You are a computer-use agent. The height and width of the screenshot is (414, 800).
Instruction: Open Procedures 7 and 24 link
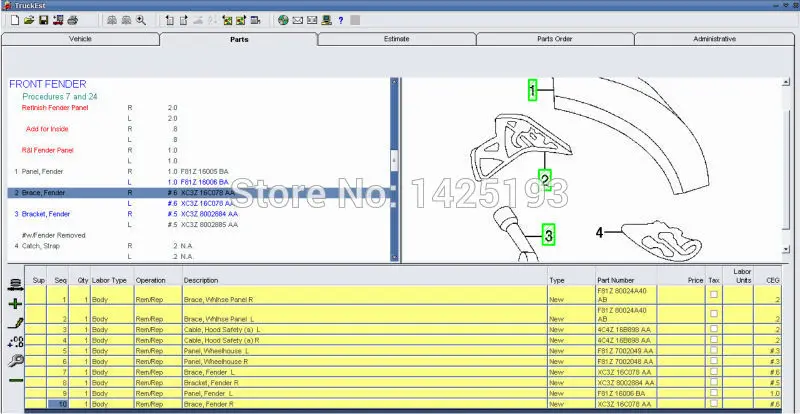60,96
